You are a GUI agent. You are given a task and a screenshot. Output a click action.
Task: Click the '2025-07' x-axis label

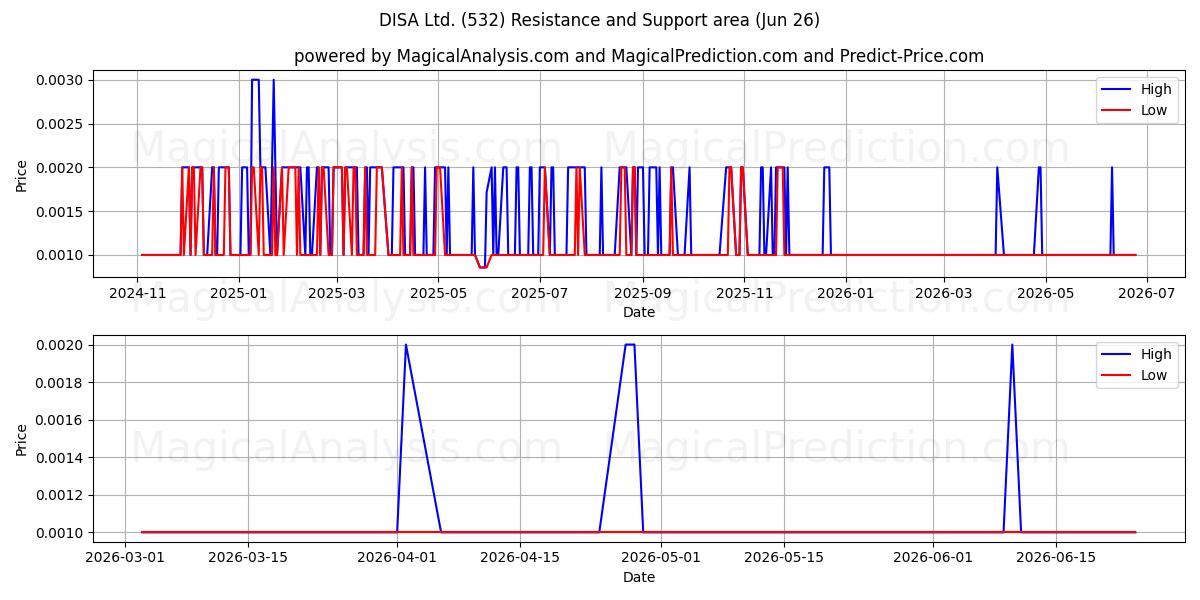pos(540,293)
